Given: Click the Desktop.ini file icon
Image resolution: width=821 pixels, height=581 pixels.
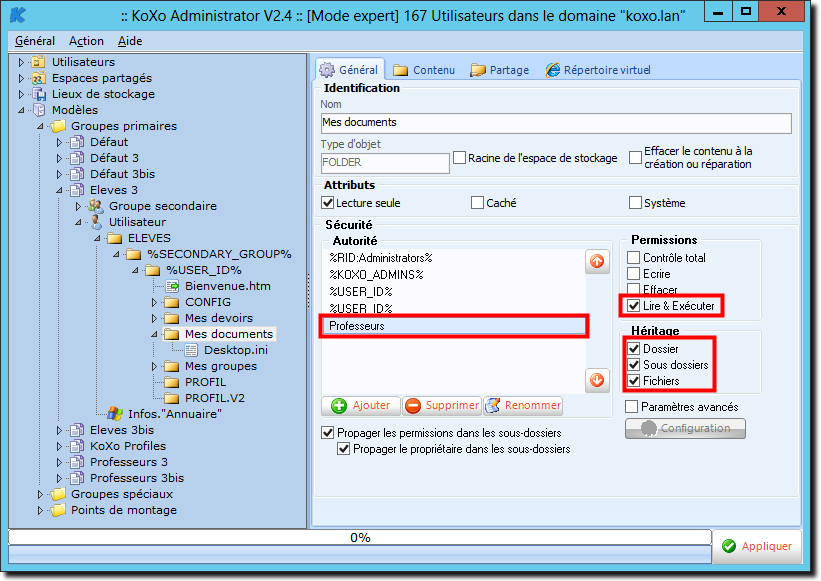Looking at the screenshot, I should [x=191, y=350].
